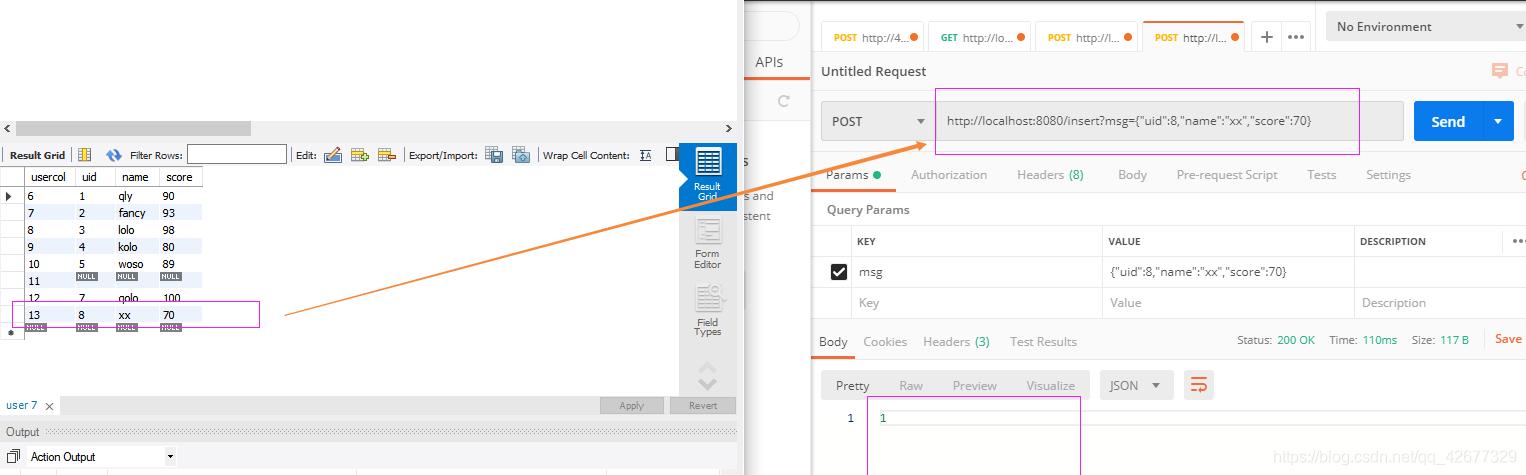
Task: Open the No Environment dropdown
Action: 1426,26
